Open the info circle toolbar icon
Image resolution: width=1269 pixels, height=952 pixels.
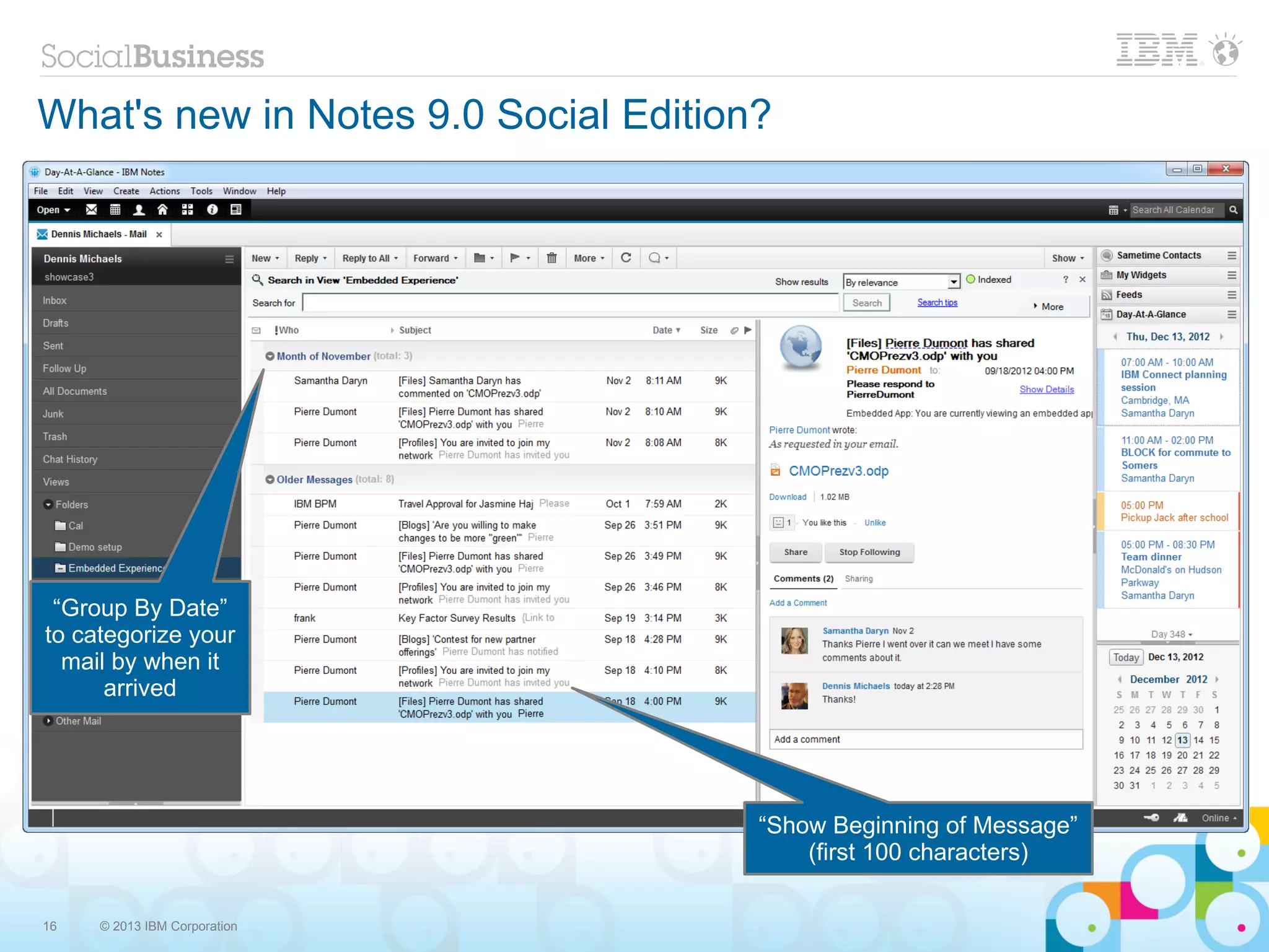212,209
